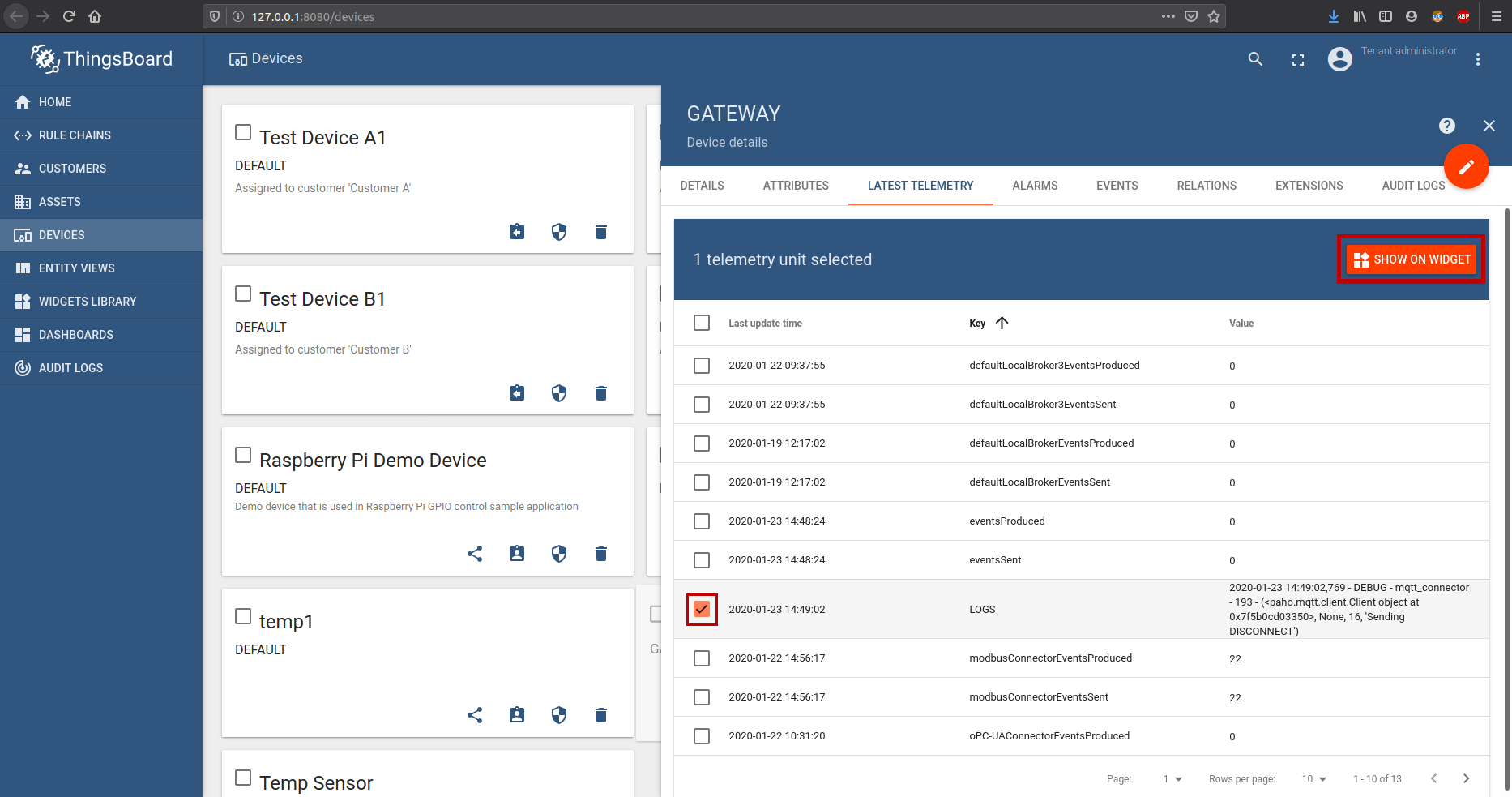Screen dimensions: 1512x797
Task: Check the eventsProduced row checkbox
Action: pyautogui.click(x=702, y=521)
